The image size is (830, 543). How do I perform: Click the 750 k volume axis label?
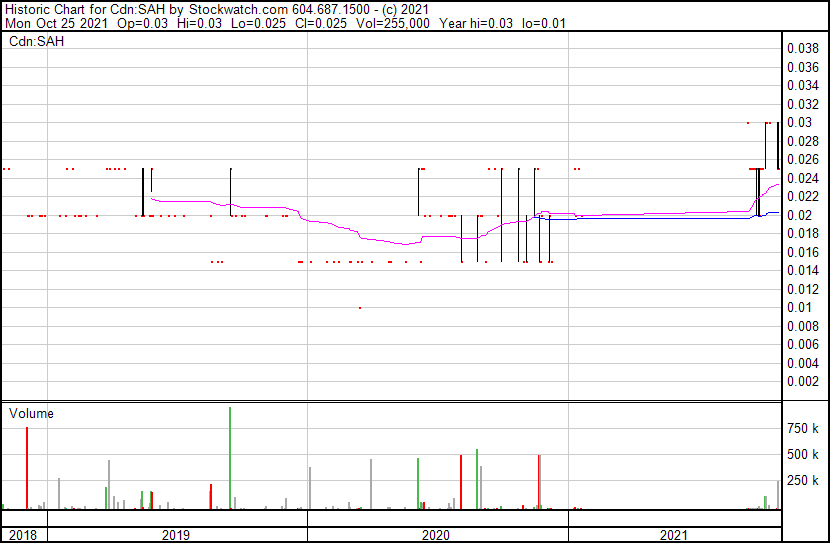coord(804,428)
